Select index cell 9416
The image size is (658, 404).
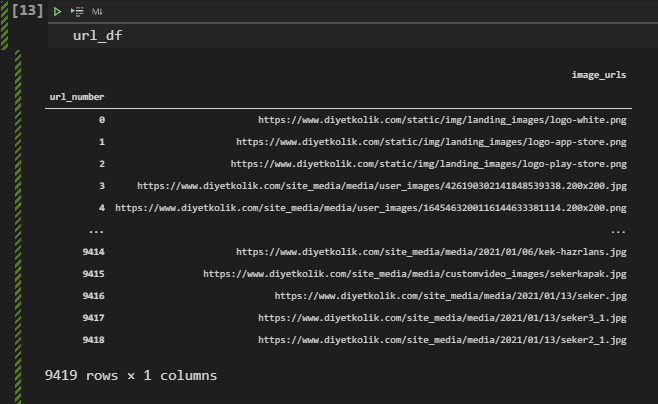point(94,296)
